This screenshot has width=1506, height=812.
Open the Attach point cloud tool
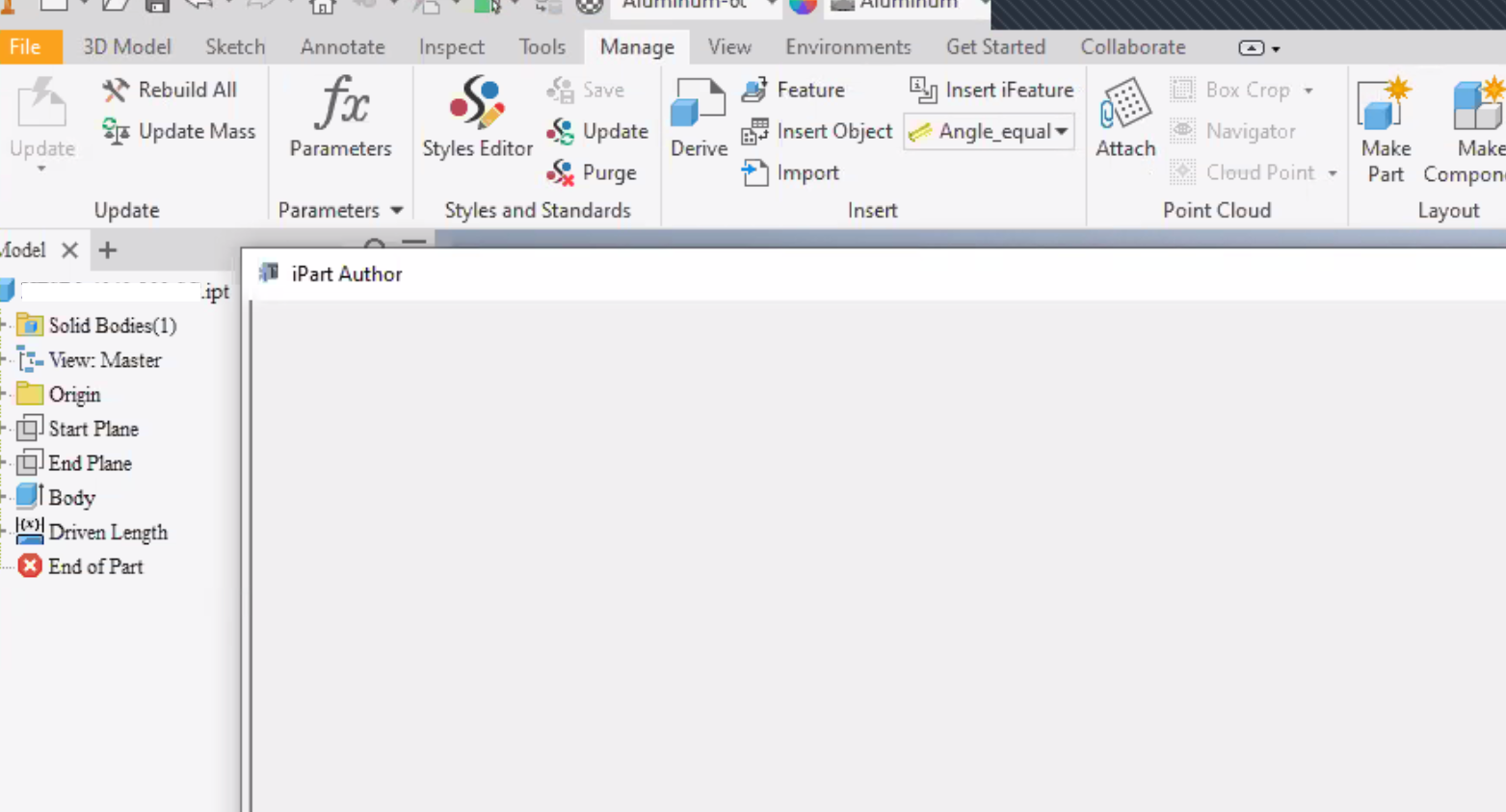click(x=1124, y=120)
